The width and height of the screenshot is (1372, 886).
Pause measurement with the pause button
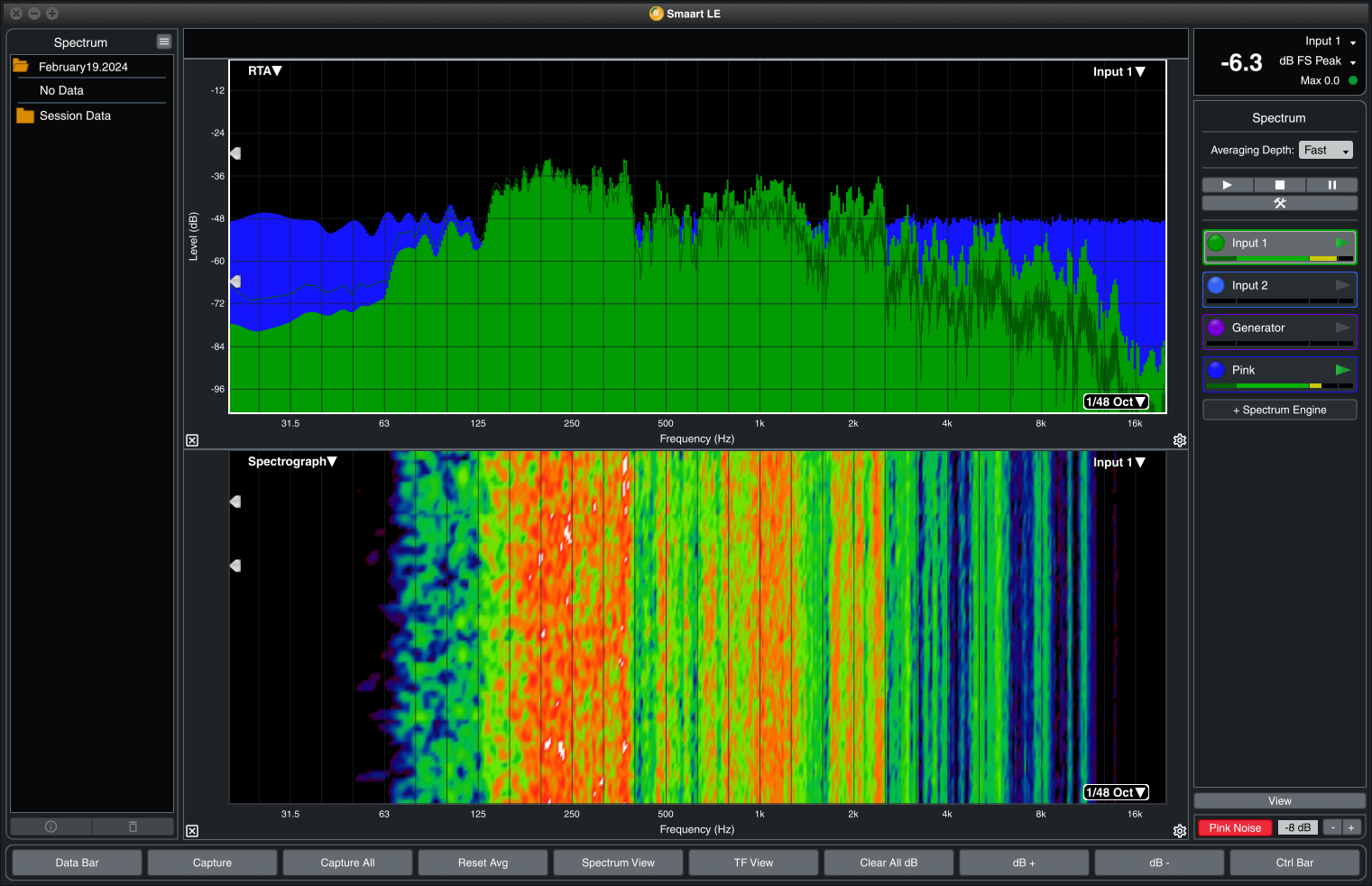tap(1331, 185)
